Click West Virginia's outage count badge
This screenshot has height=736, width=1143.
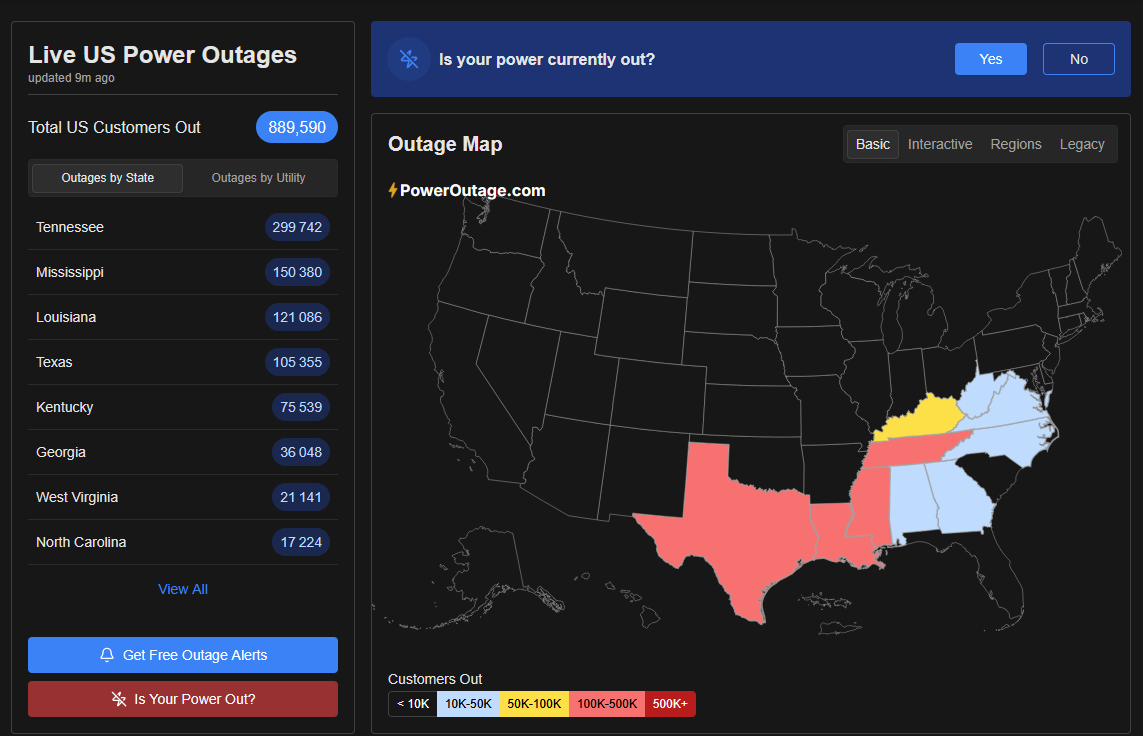coord(301,497)
